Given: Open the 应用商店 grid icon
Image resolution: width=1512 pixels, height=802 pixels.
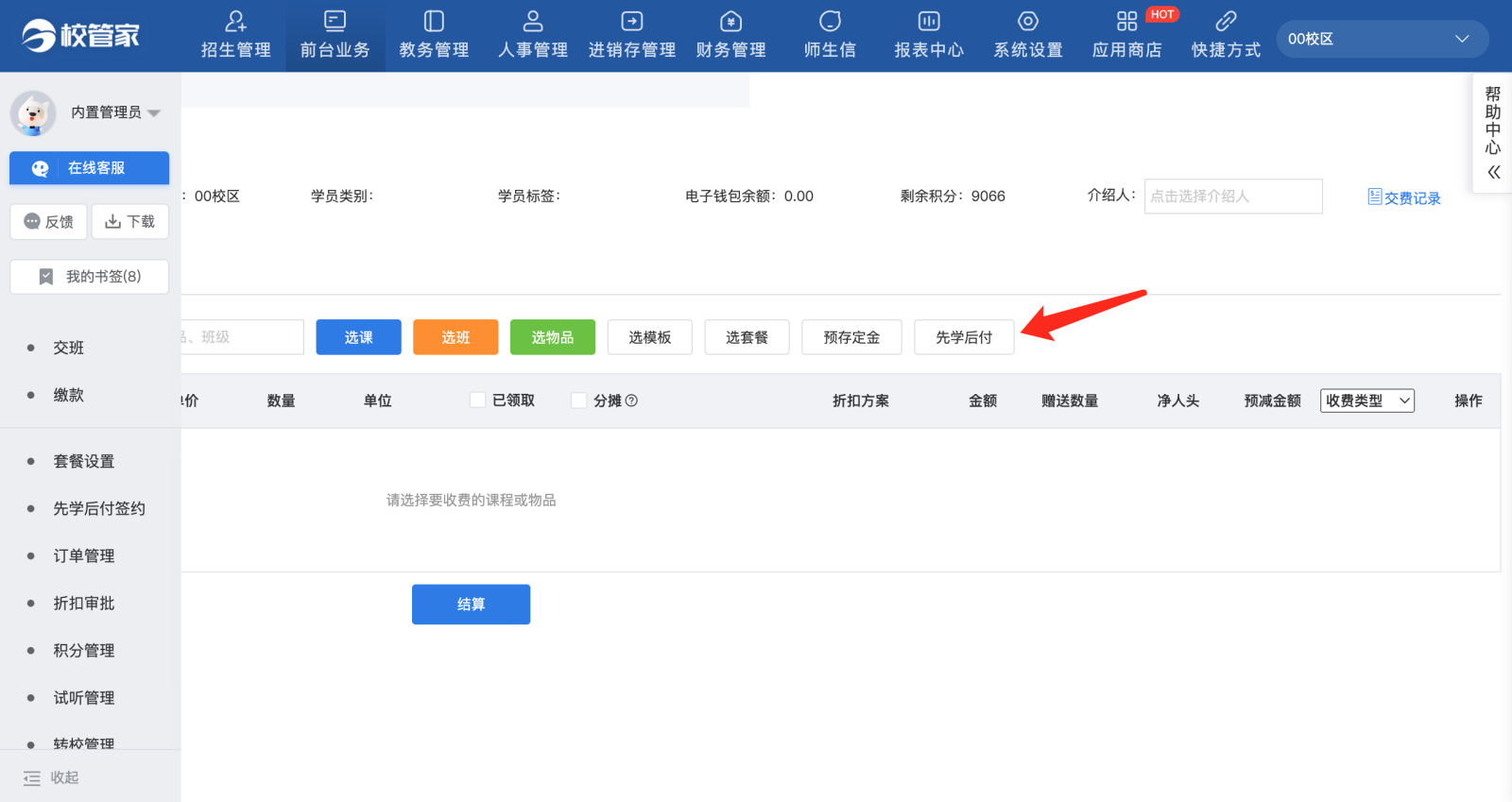Looking at the screenshot, I should pyautogui.click(x=1126, y=21).
